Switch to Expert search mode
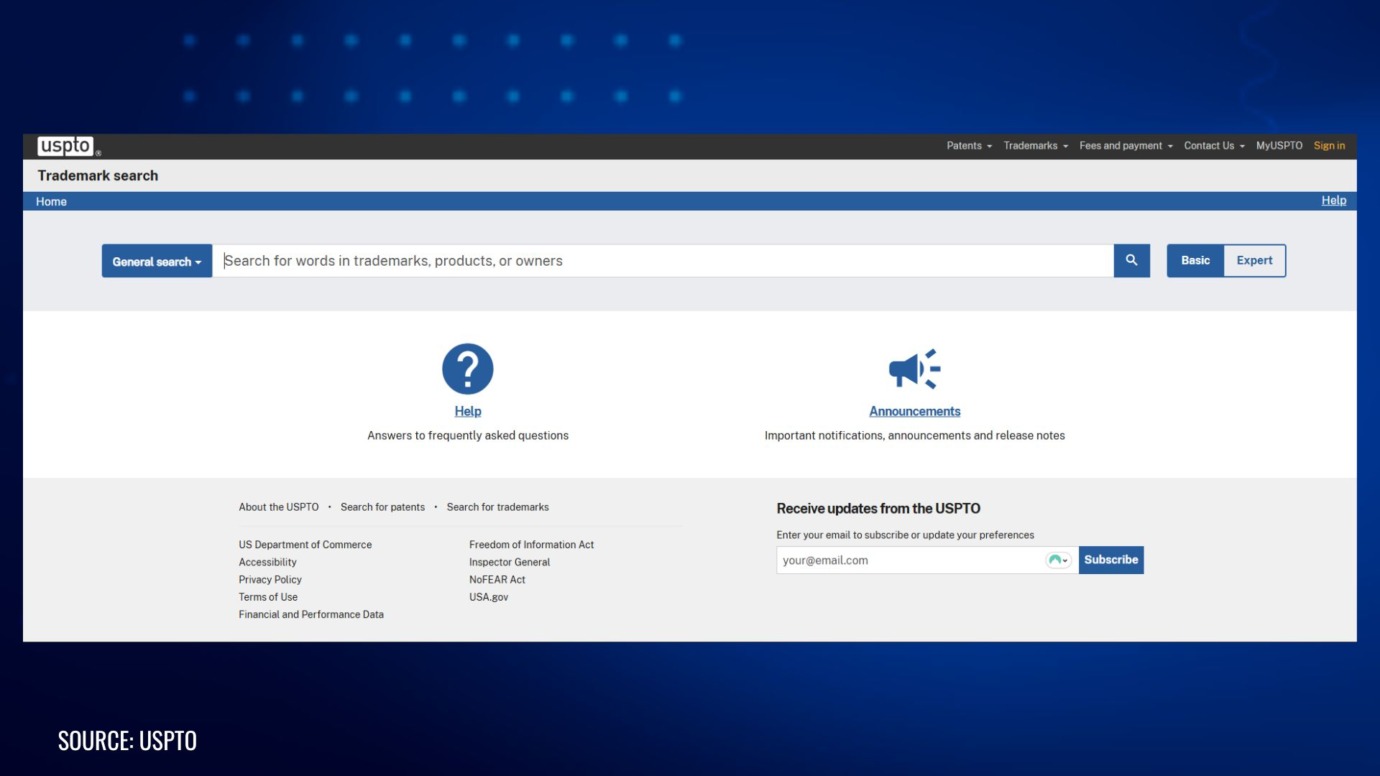 click(1254, 260)
